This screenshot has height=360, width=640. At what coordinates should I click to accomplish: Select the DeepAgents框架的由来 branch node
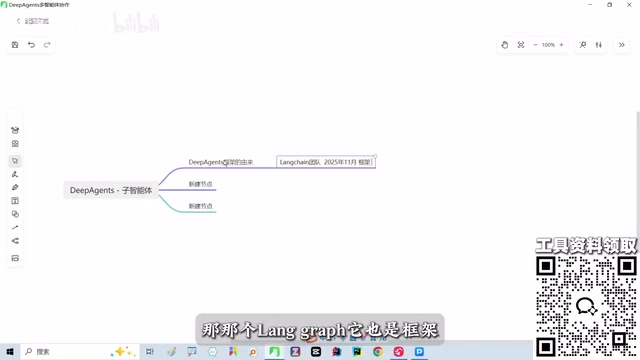221,162
